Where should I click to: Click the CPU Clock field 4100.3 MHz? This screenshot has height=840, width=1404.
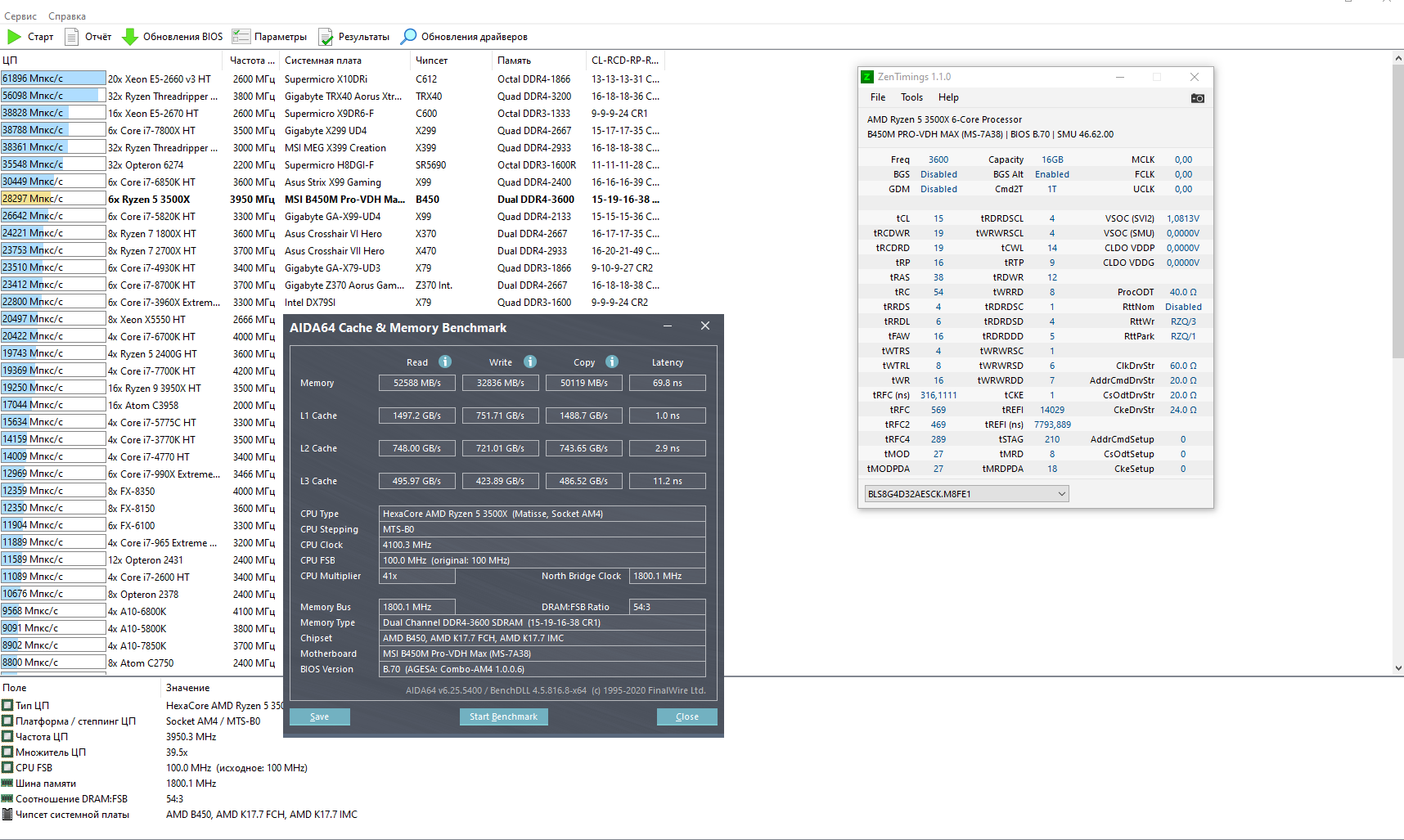click(x=542, y=545)
